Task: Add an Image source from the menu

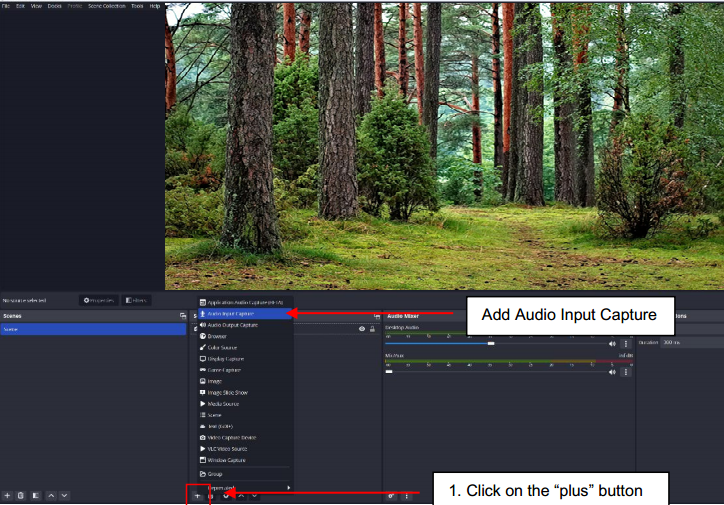Action: tap(245, 381)
